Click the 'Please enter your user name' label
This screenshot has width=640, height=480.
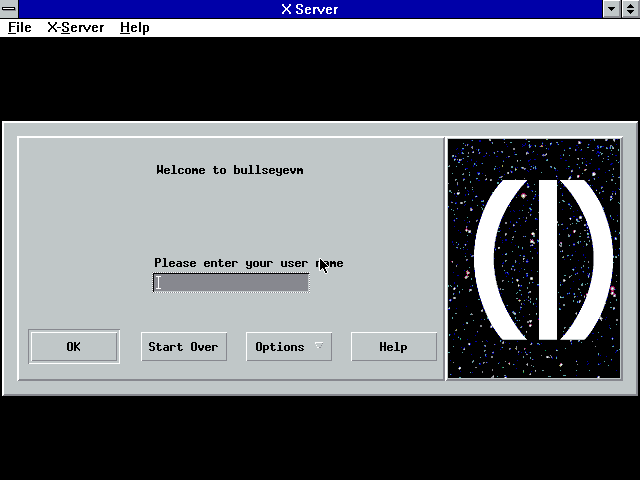pyautogui.click(x=249, y=263)
